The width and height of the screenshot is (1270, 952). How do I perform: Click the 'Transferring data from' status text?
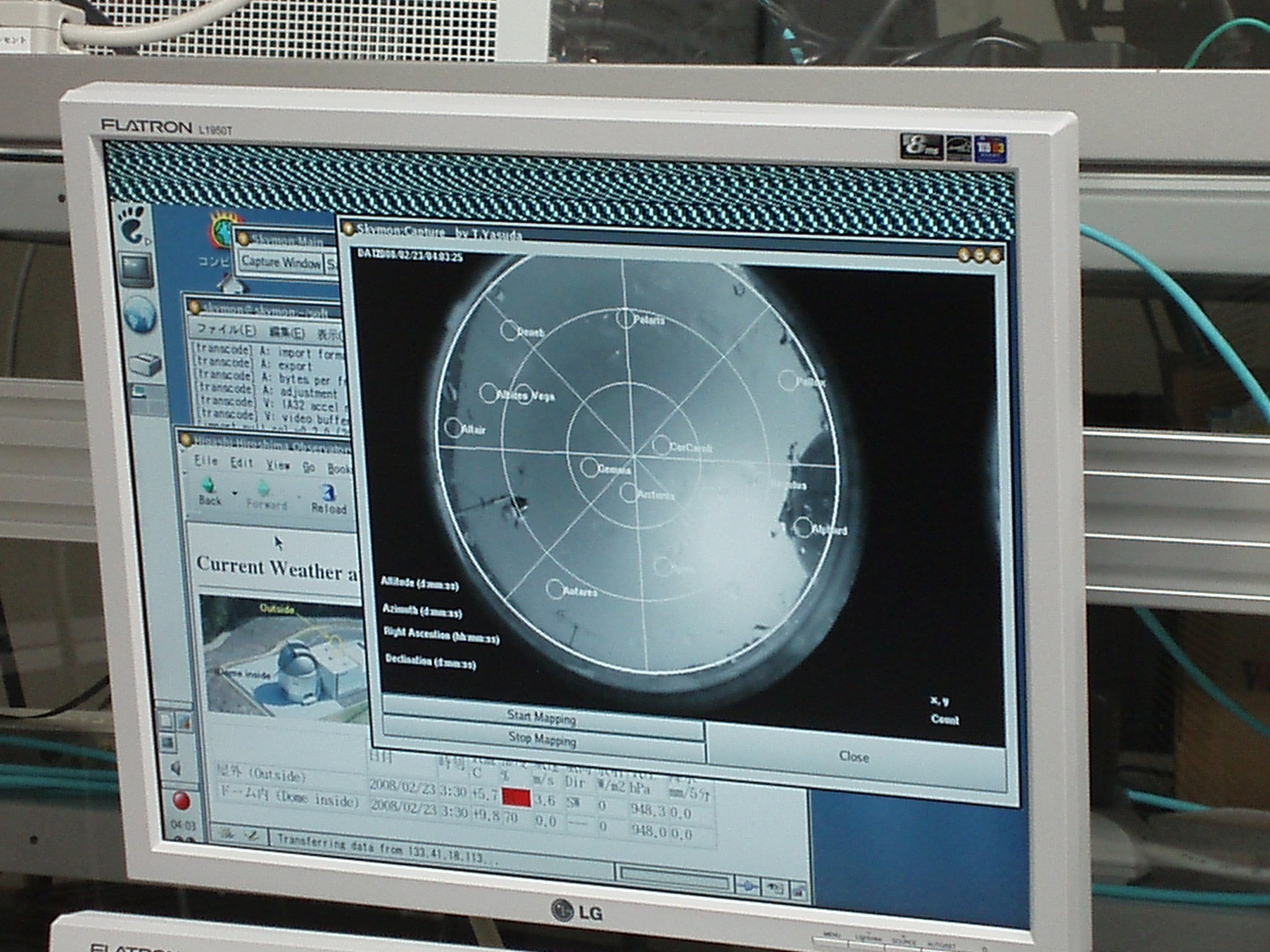click(x=388, y=848)
